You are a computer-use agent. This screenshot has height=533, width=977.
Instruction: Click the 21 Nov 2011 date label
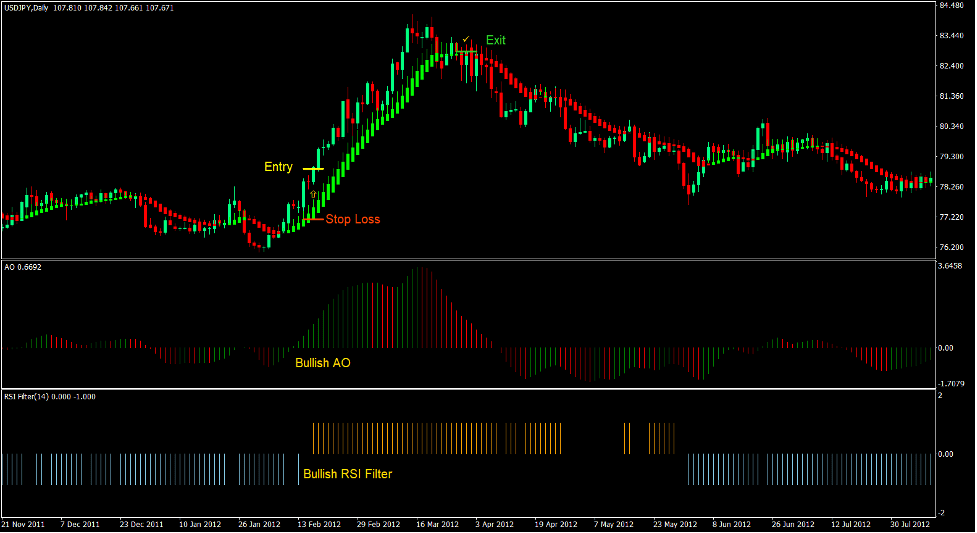click(24, 524)
